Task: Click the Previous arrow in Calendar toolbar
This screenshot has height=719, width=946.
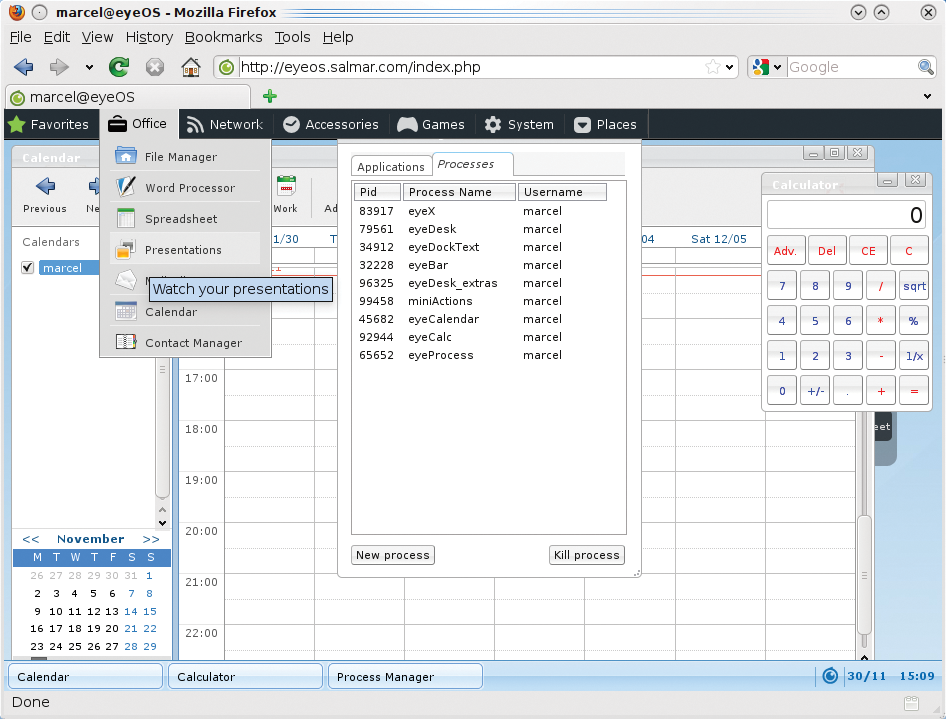Action: pyautogui.click(x=45, y=186)
